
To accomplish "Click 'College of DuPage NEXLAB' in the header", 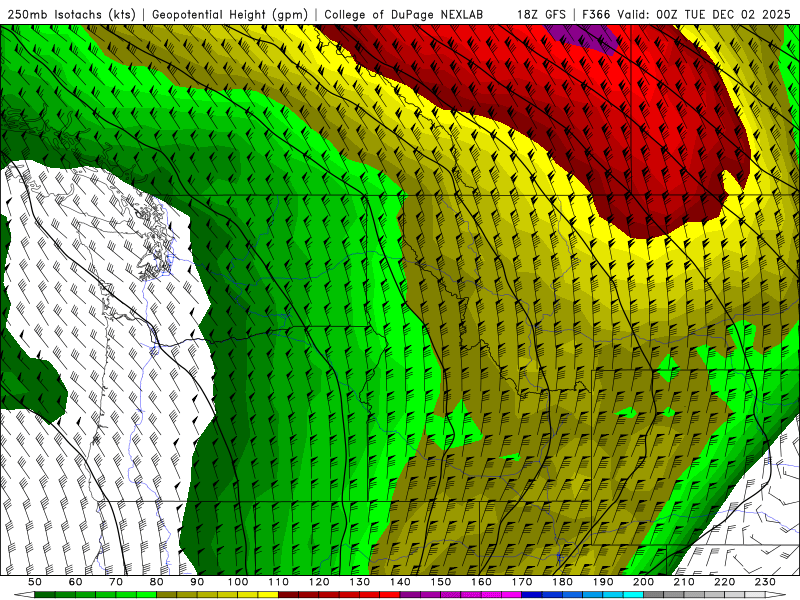I will tap(403, 14).
